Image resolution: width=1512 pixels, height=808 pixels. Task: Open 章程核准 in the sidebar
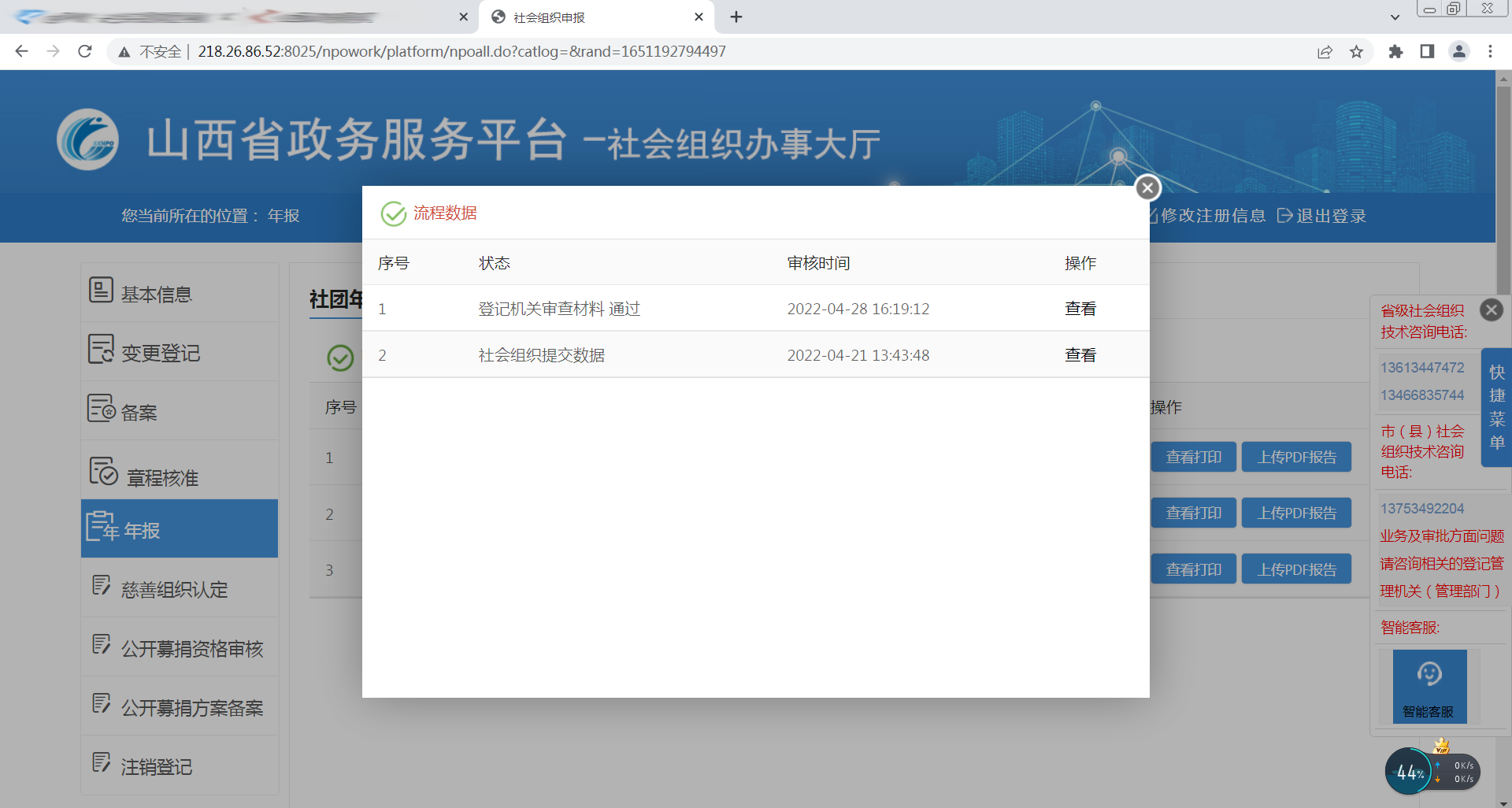[161, 477]
